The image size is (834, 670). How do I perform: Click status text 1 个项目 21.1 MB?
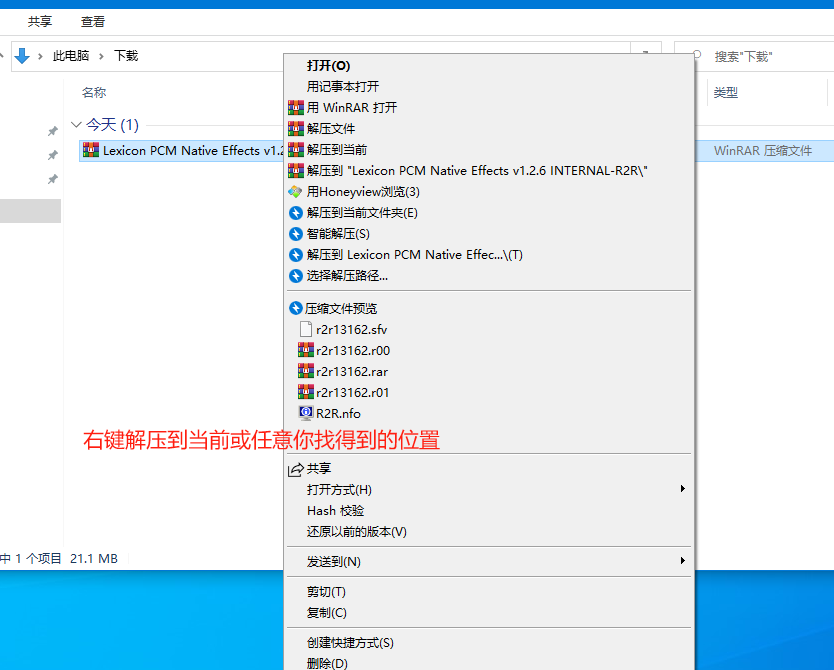(x=66, y=558)
